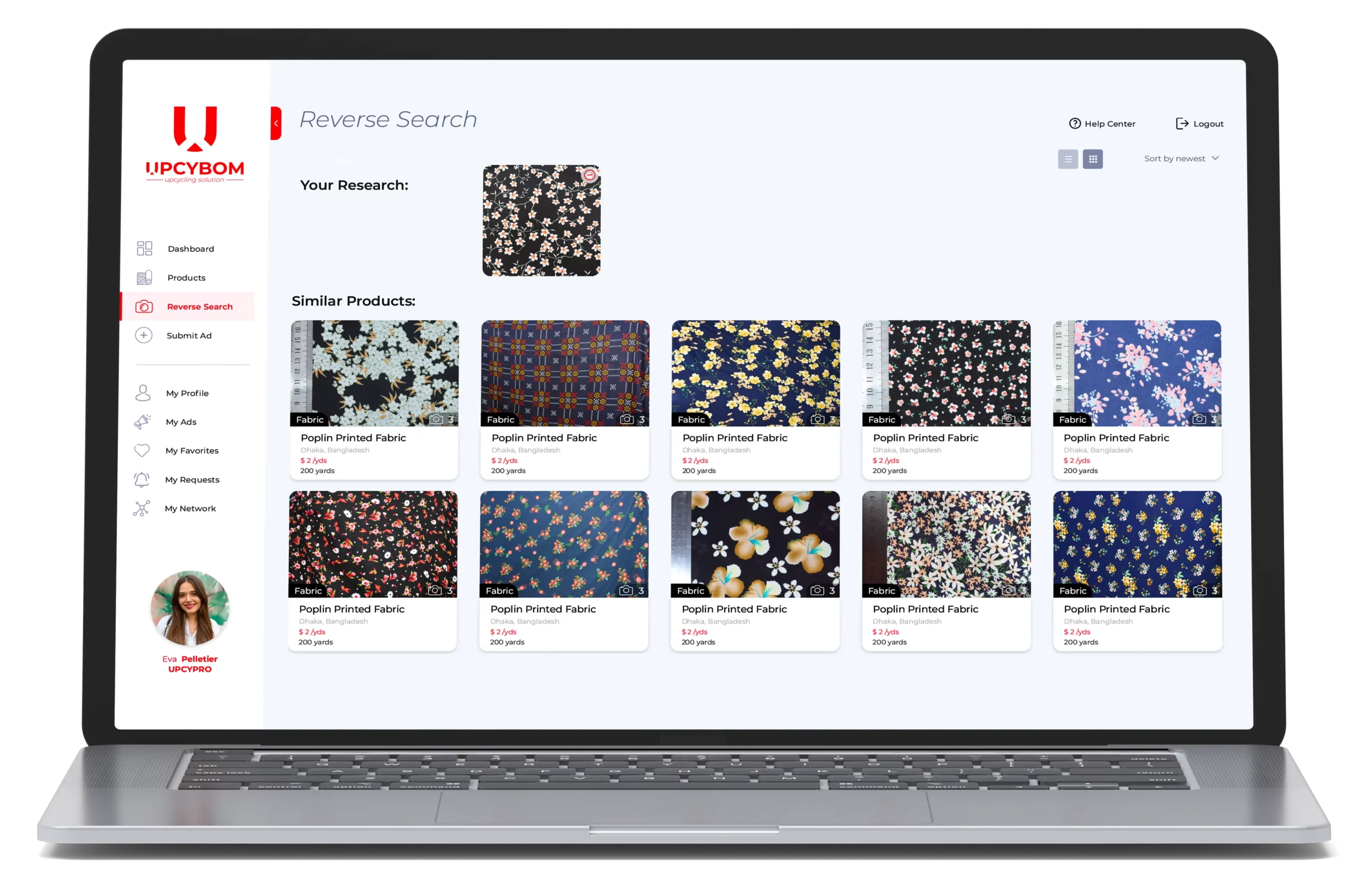The image size is (1372, 891).
Task: Click the Reverse Search camera icon
Action: click(x=144, y=306)
